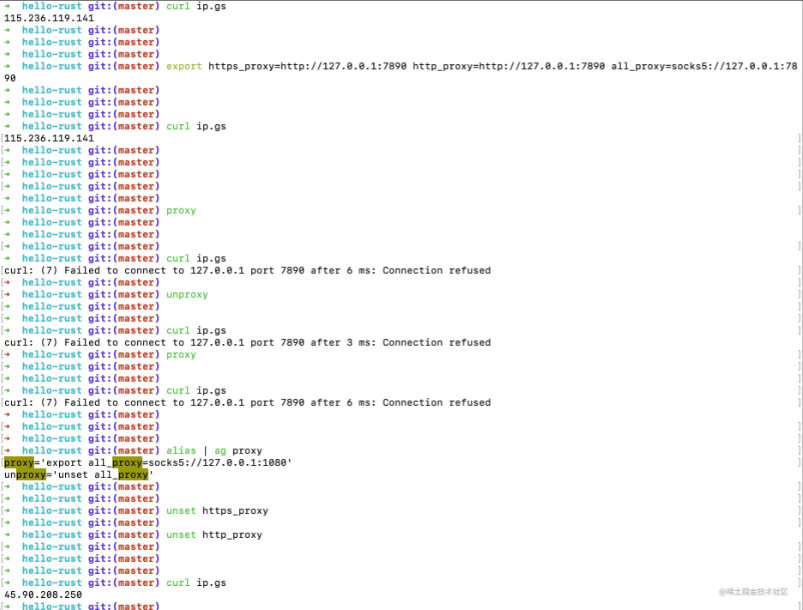Click the https_proxy=http://127.0.0.1:7890 argument

pyautogui.click(x=307, y=67)
